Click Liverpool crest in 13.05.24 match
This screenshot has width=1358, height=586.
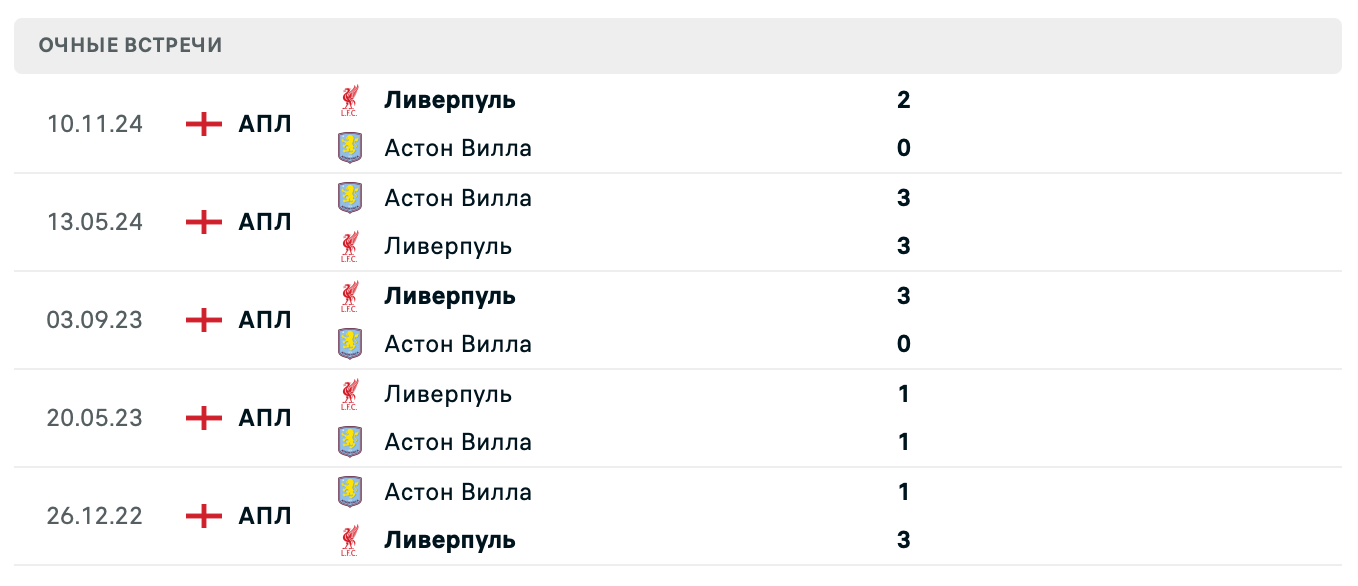coord(349,246)
